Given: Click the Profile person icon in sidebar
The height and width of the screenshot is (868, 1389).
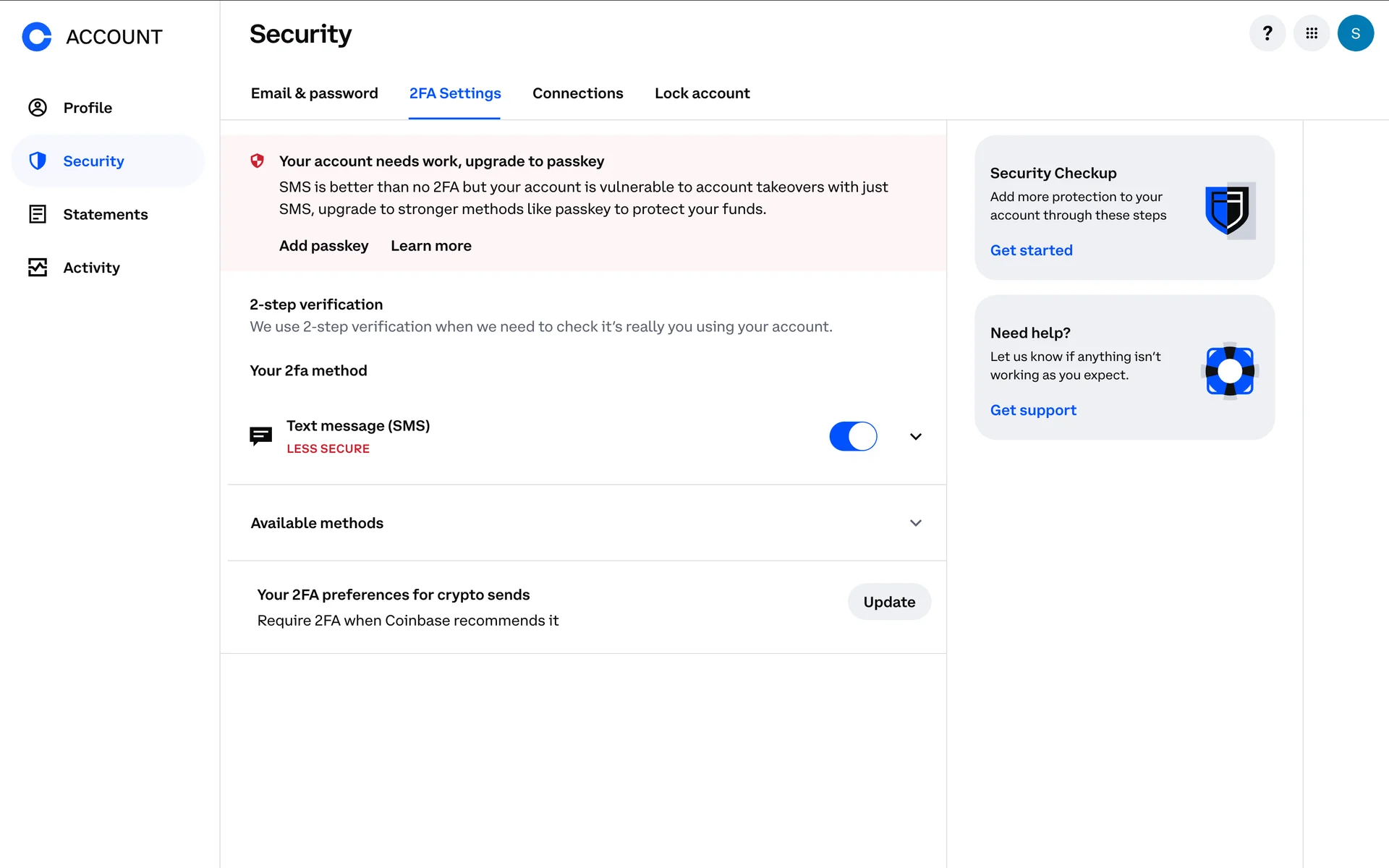Looking at the screenshot, I should pos(38,108).
